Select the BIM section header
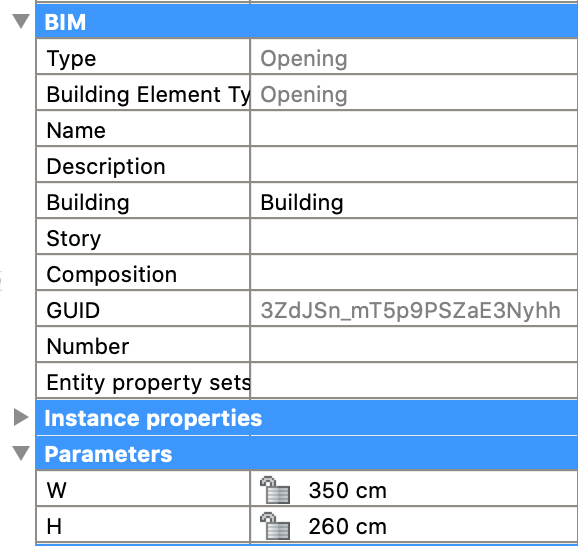578x546 pixels. pyautogui.click(x=307, y=21)
